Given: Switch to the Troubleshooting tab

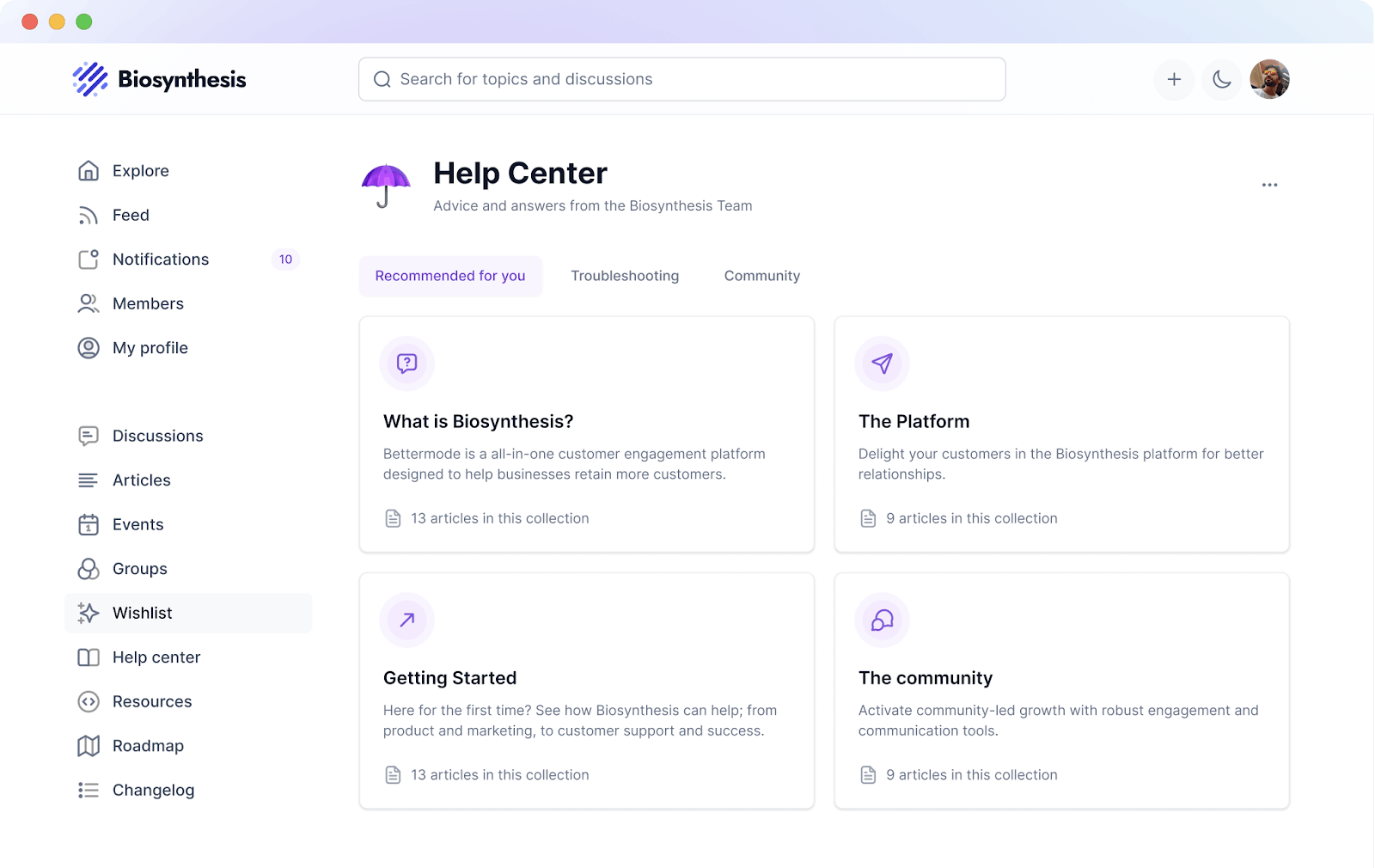Looking at the screenshot, I should [625, 276].
